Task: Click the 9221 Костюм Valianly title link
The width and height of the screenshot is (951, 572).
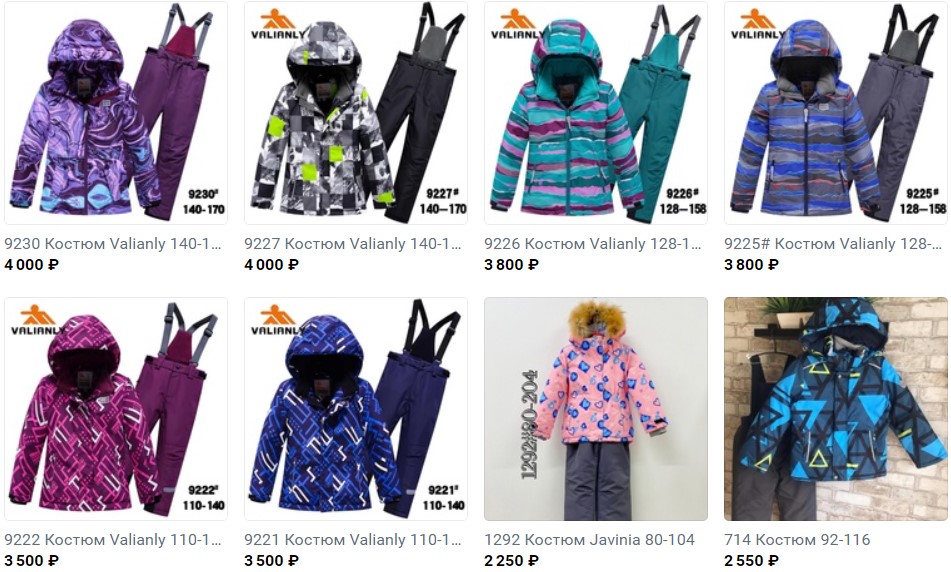Action: (x=353, y=540)
